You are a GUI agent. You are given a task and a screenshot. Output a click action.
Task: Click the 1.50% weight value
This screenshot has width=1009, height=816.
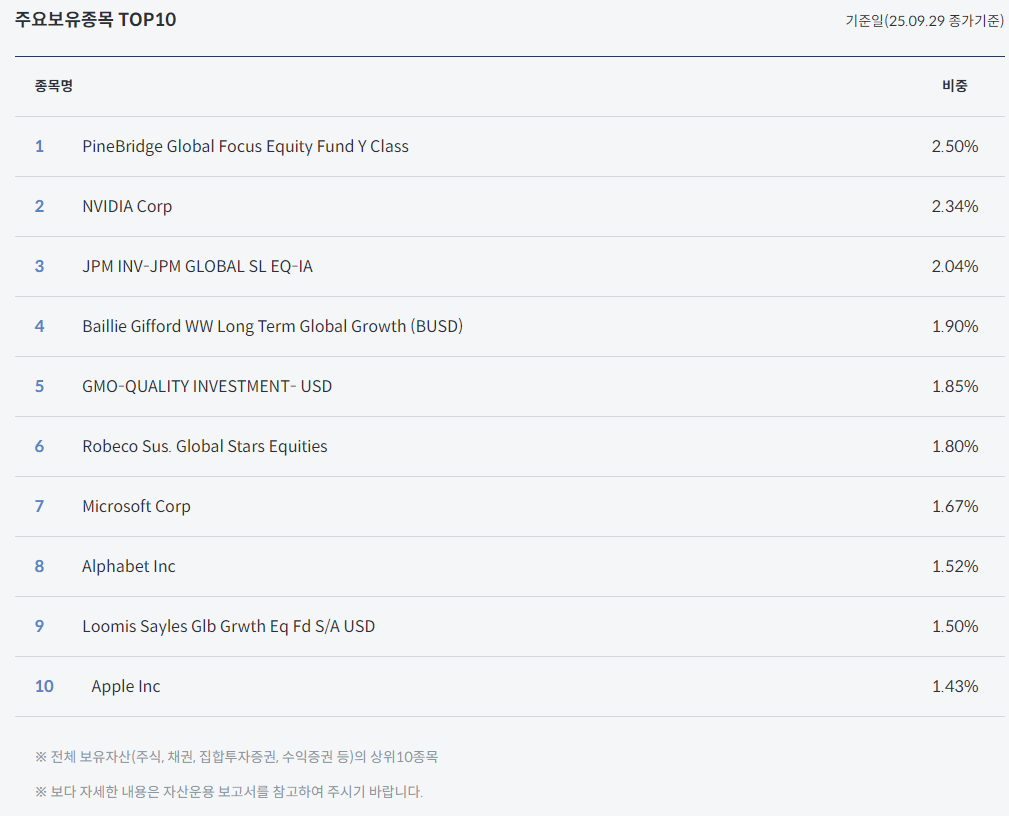(x=955, y=626)
